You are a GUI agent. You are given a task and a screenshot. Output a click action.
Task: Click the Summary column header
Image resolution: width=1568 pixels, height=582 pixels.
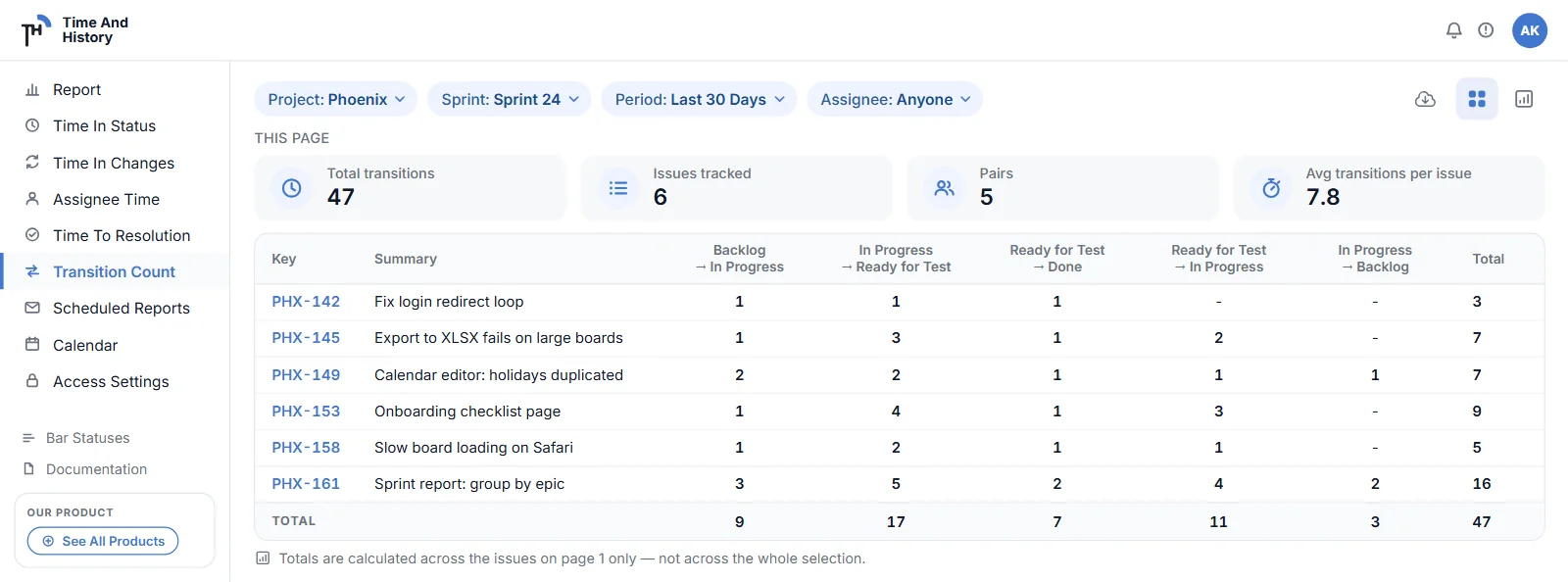point(406,259)
